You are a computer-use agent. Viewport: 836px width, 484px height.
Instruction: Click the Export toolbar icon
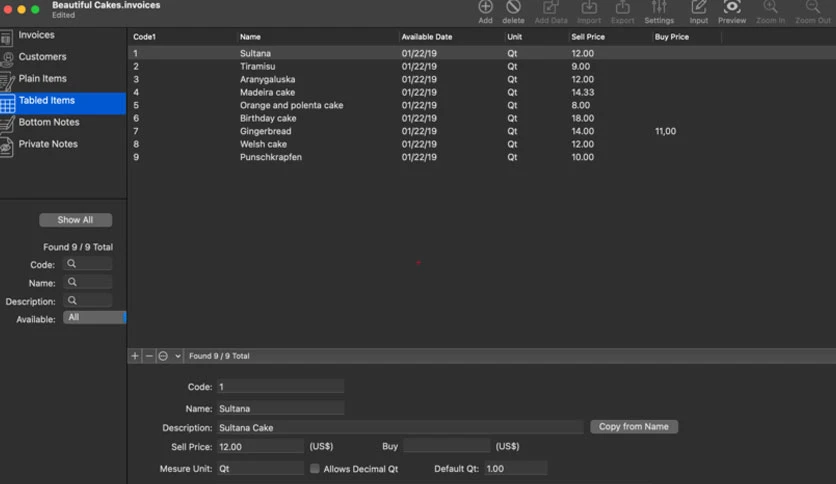pos(622,7)
